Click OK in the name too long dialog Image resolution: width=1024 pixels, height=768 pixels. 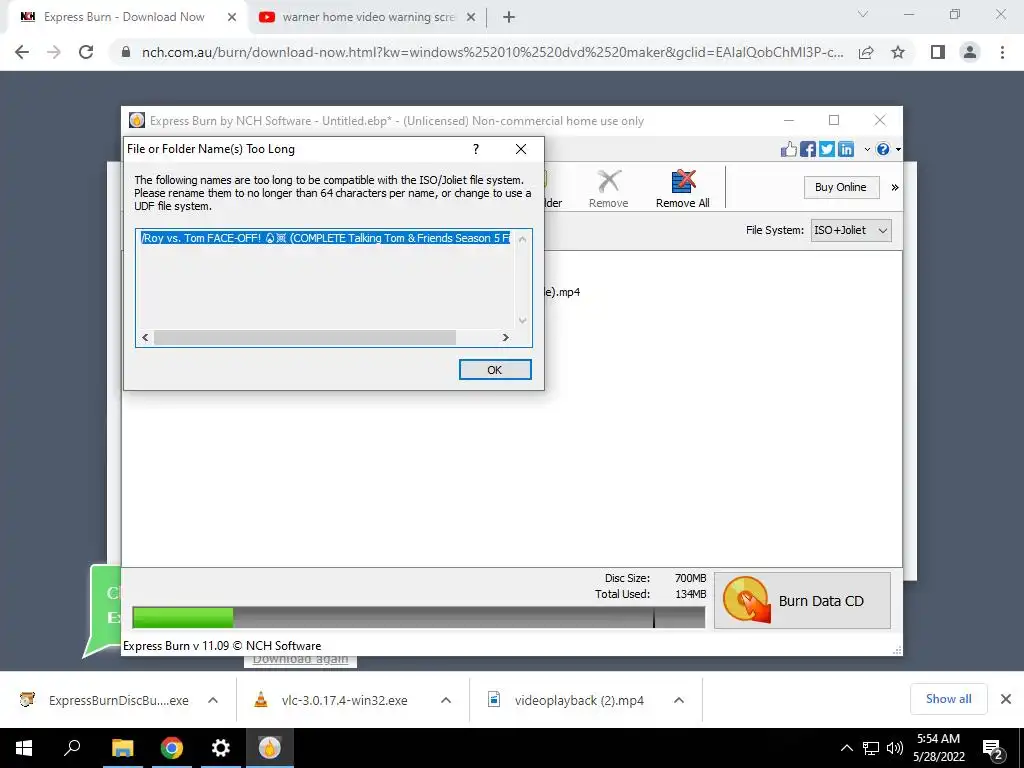point(495,370)
